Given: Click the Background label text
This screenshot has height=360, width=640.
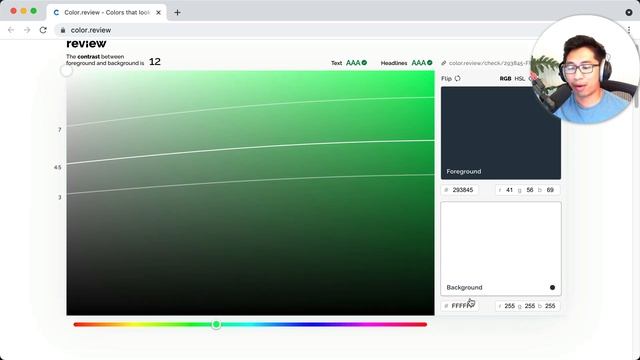Looking at the screenshot, I should (464, 287).
